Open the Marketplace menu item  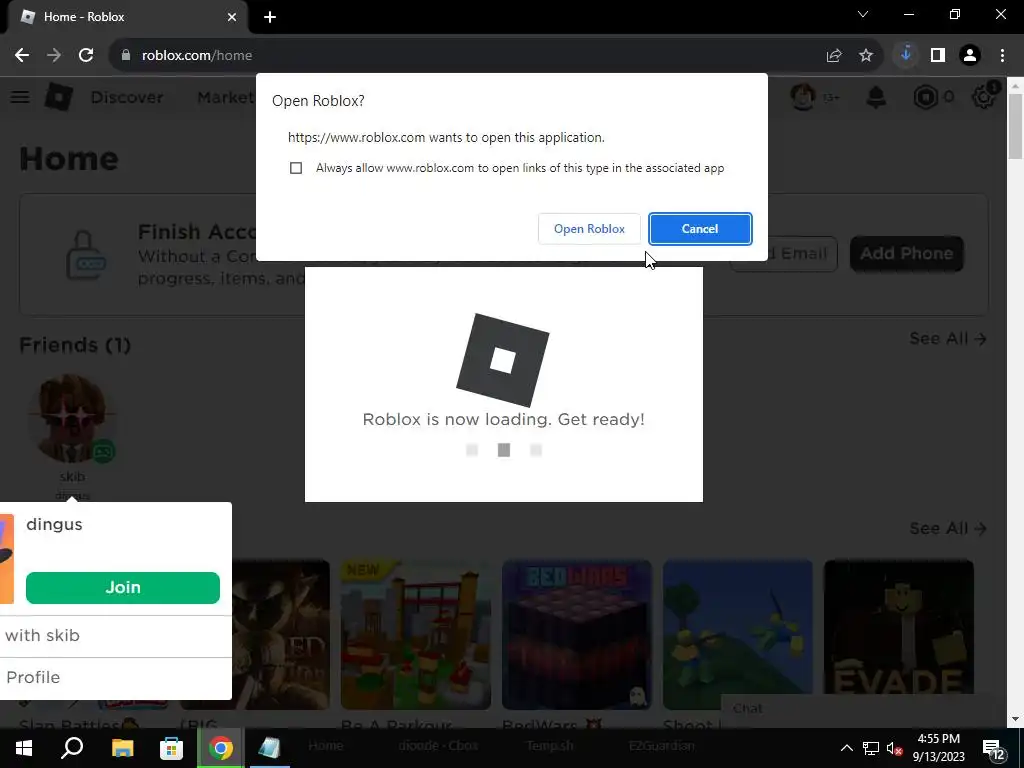(226, 97)
